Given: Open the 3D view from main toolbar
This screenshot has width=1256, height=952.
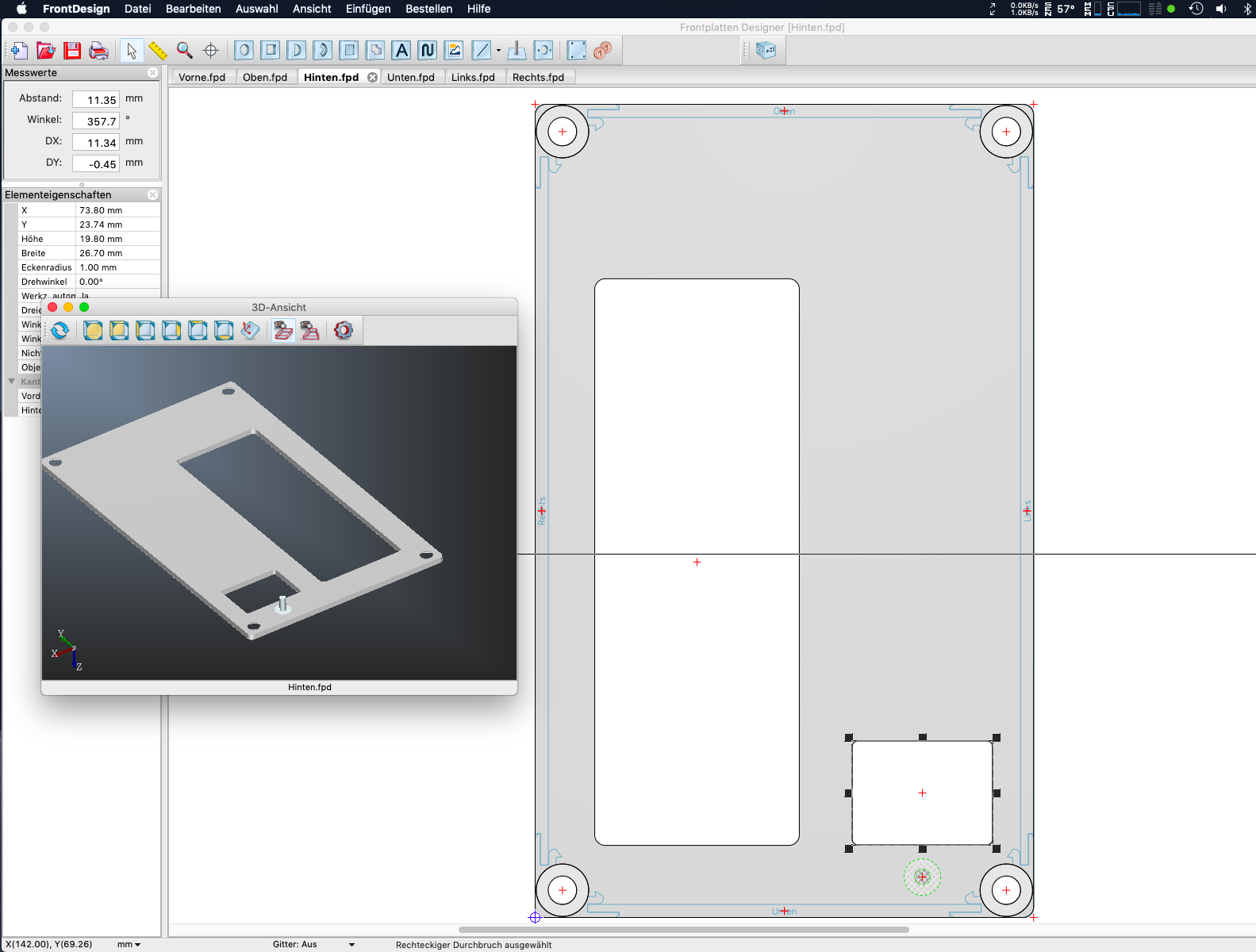Looking at the screenshot, I should [766, 51].
